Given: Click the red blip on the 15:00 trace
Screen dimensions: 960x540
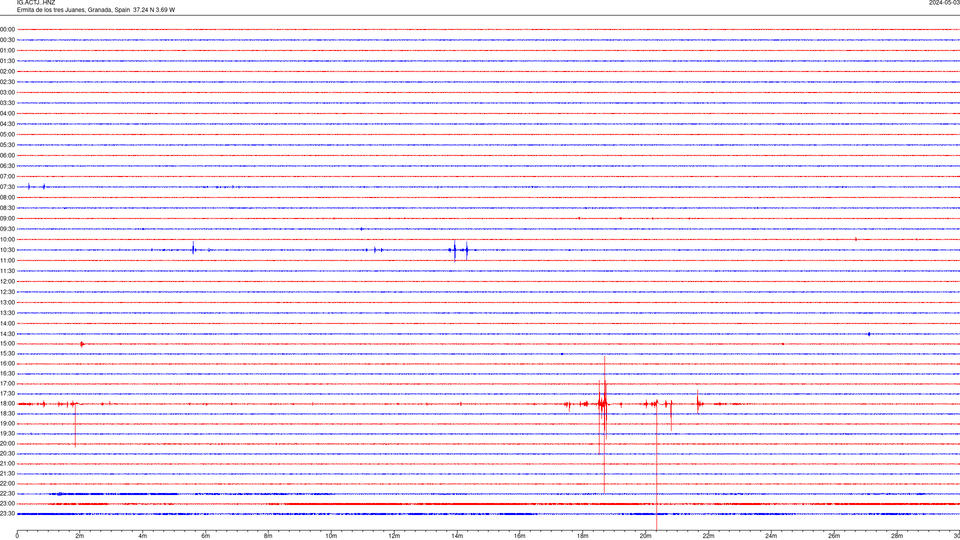Looking at the screenshot, I should (x=82, y=344).
